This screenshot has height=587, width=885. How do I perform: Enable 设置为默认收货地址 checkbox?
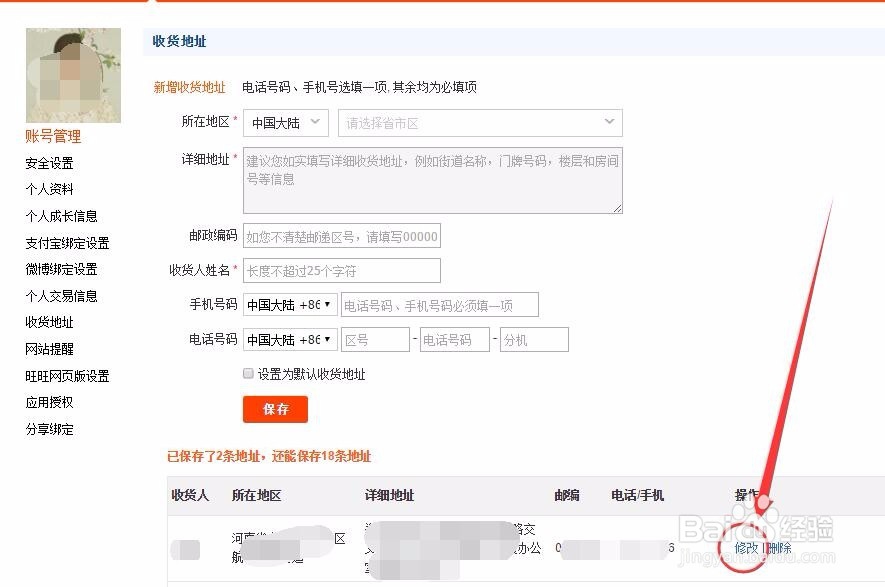248,374
